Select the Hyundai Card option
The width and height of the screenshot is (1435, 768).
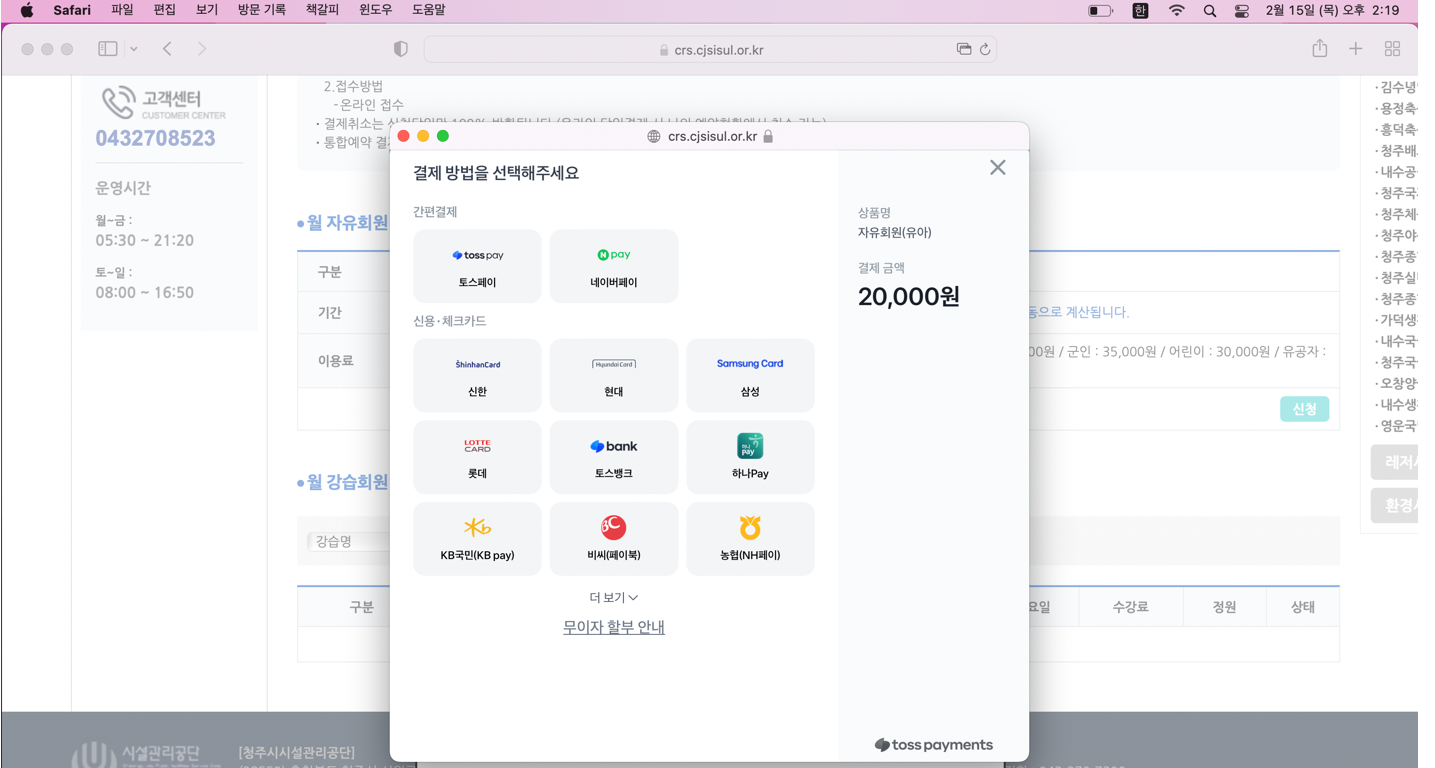[x=614, y=375]
